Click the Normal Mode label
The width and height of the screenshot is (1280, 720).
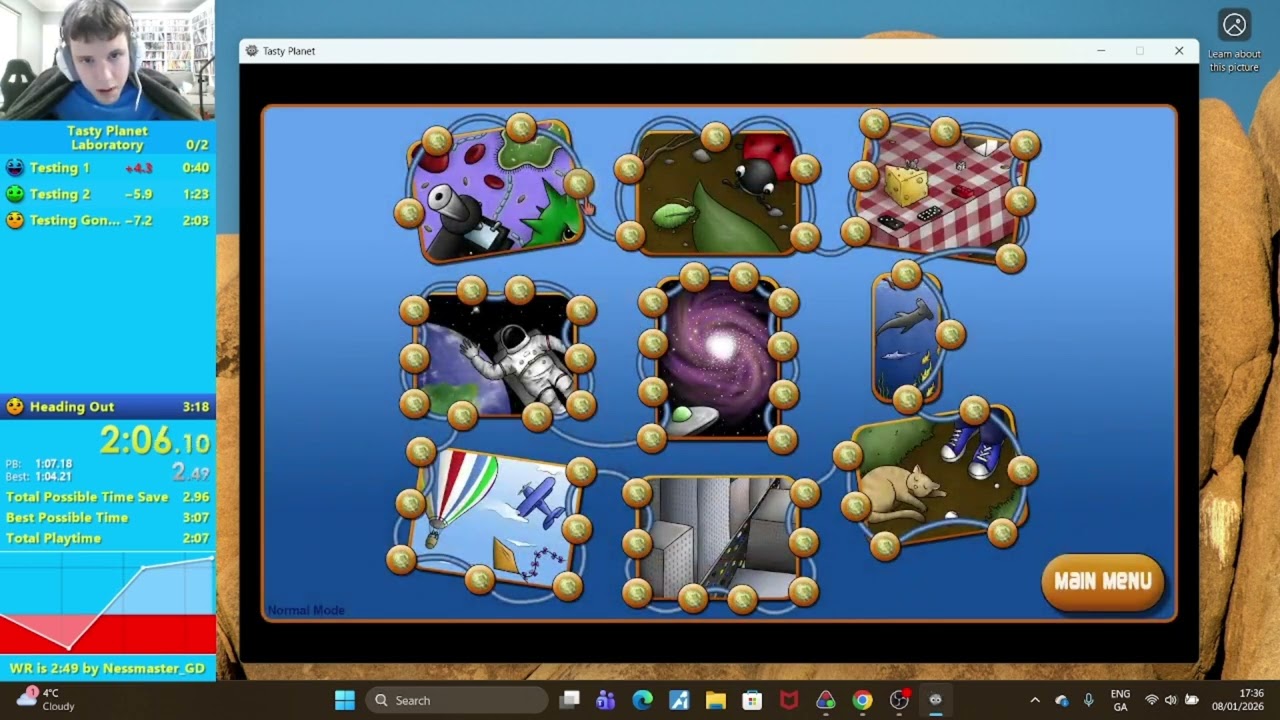(306, 610)
